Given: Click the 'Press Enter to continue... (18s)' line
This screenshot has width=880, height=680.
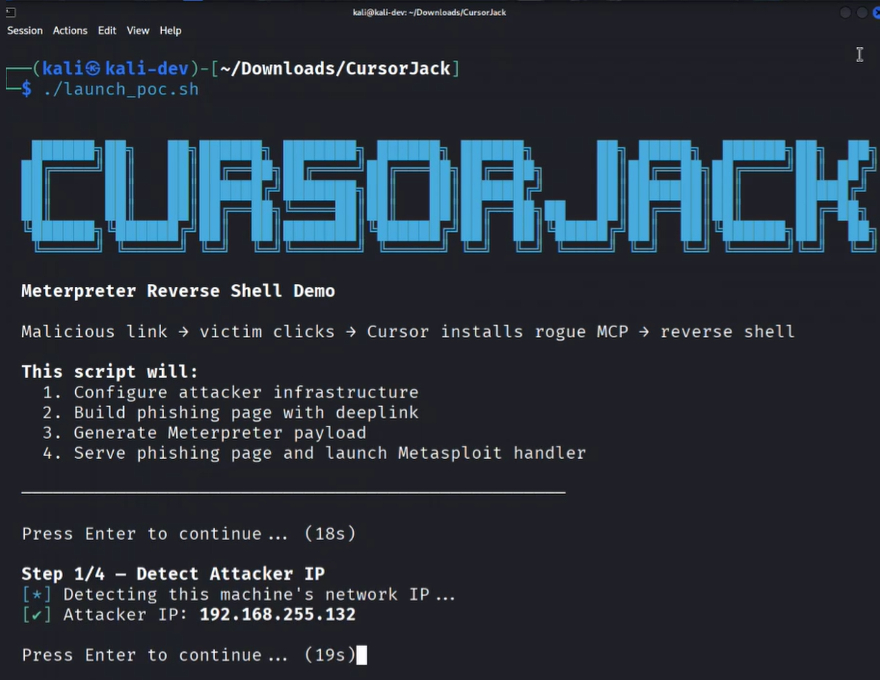Looking at the screenshot, I should 189,534.
